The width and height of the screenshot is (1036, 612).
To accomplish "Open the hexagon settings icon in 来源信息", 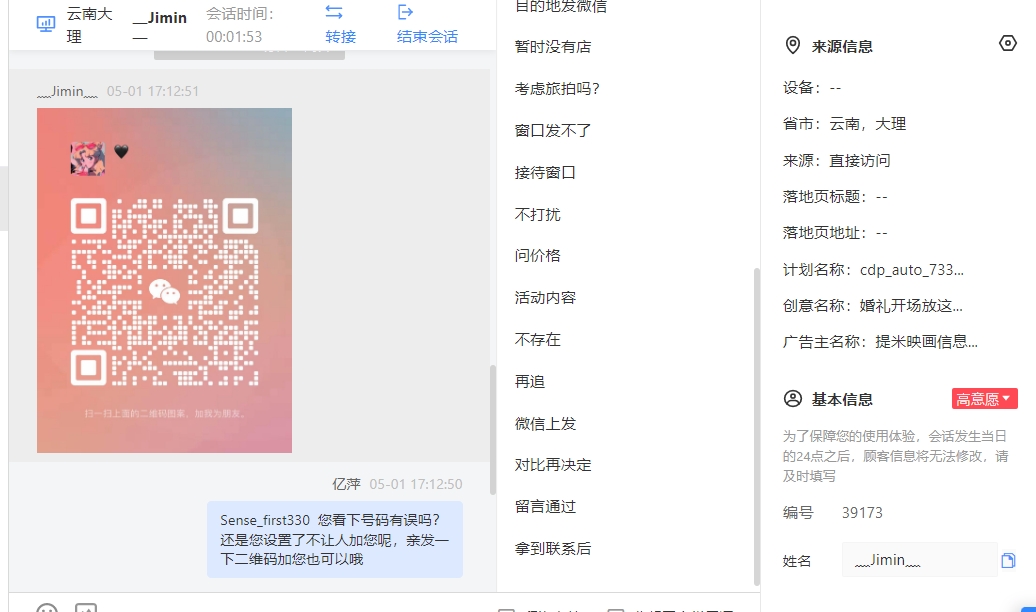I will coord(1008,44).
